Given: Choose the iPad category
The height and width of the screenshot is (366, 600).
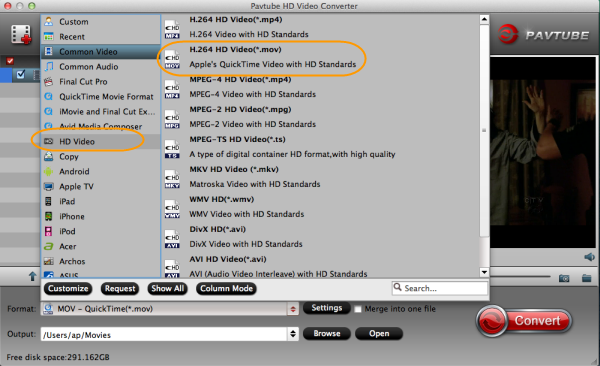Looking at the screenshot, I should pos(101,201).
